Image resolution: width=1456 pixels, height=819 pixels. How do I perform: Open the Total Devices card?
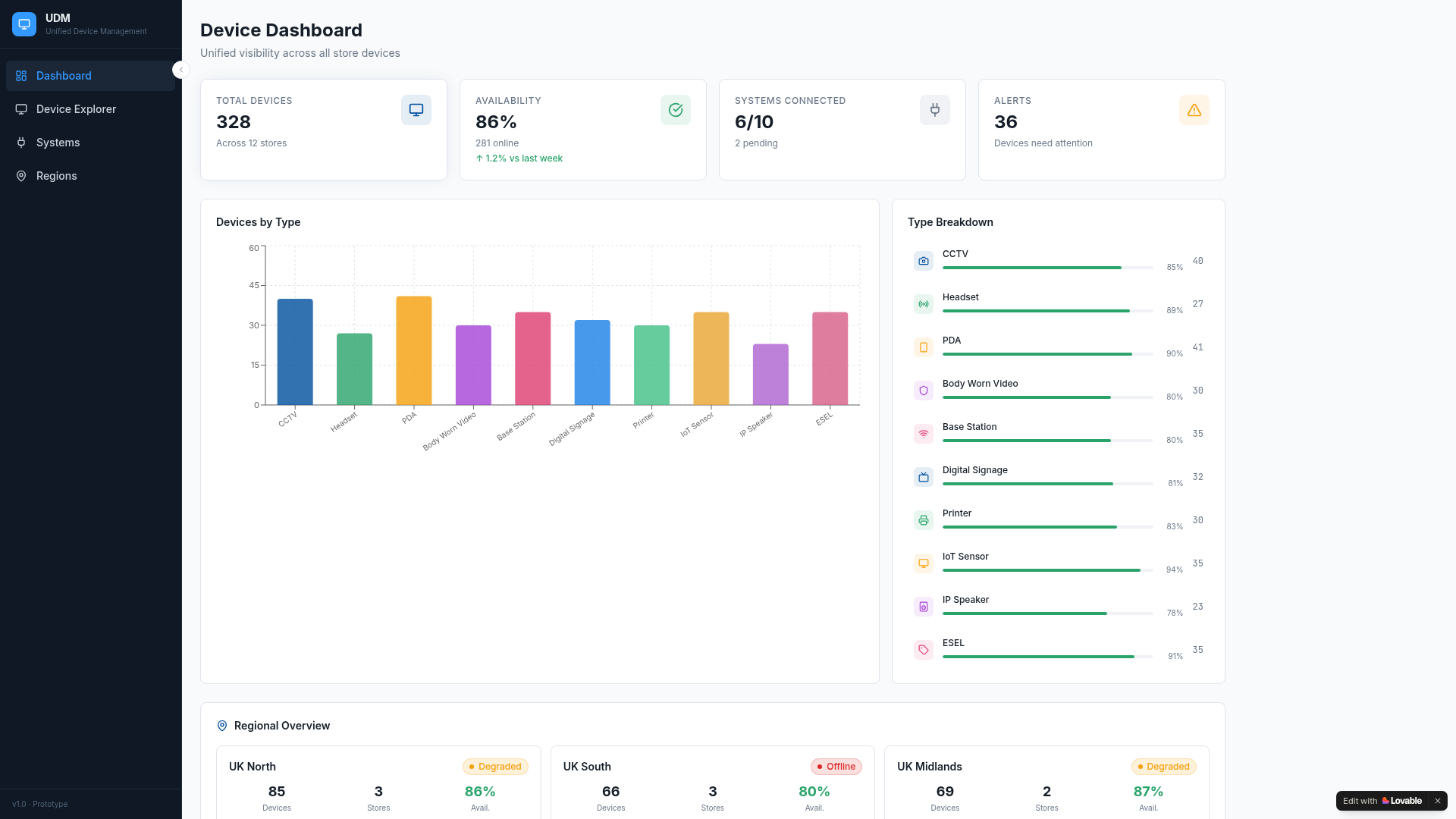(x=324, y=130)
